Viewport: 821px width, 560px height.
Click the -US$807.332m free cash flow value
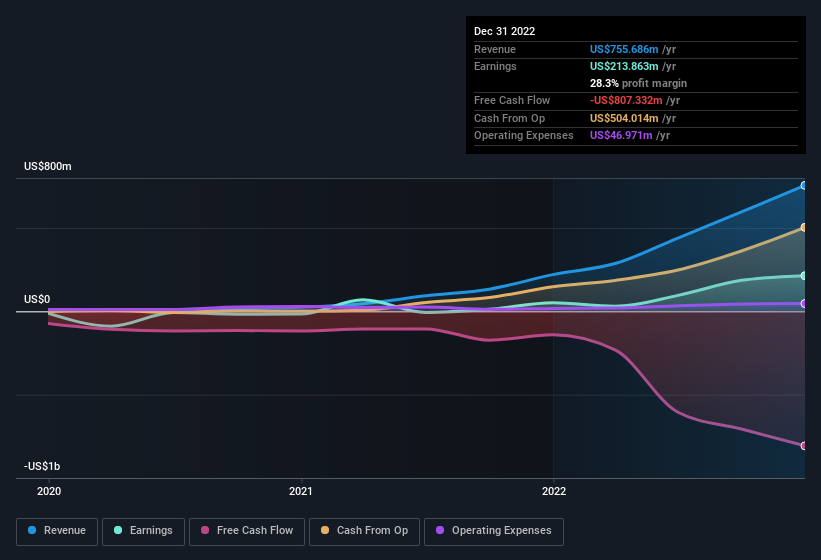coord(626,100)
